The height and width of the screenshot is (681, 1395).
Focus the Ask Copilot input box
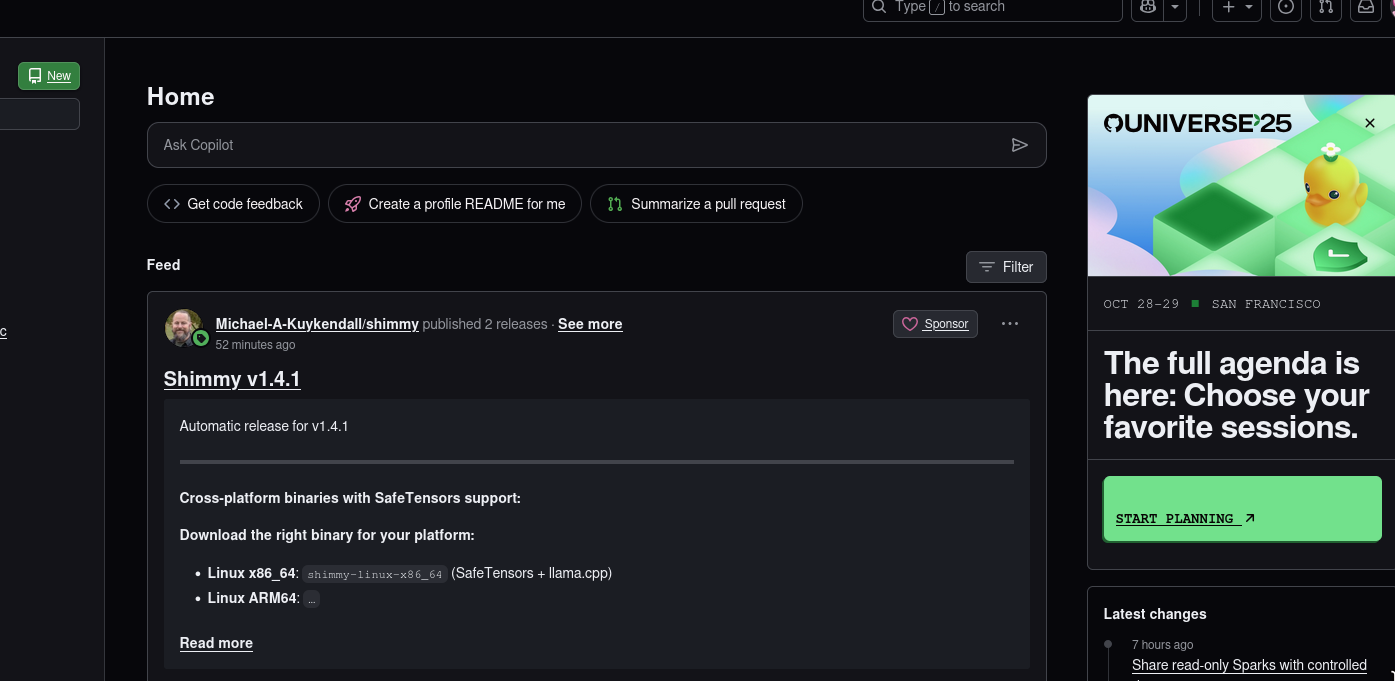[596, 145]
